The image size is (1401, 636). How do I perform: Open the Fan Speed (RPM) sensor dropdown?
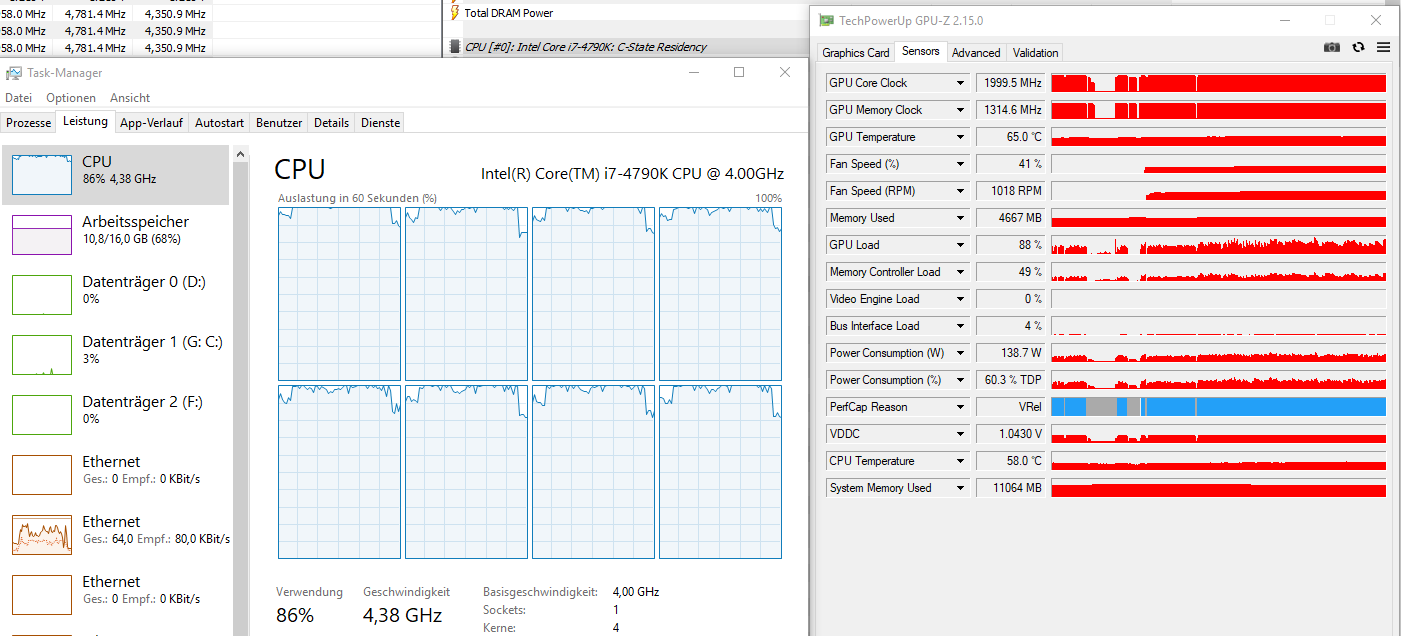(960, 191)
